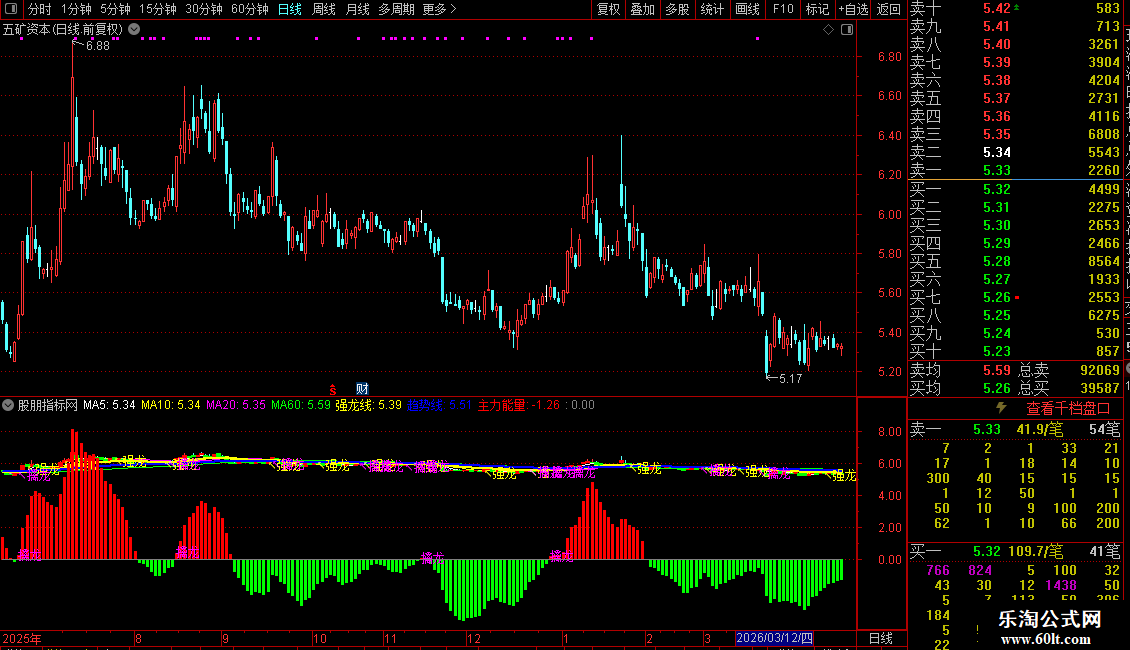Click MA60: 5.59 indicator value
This screenshot has width=1130, height=650.
point(301,405)
